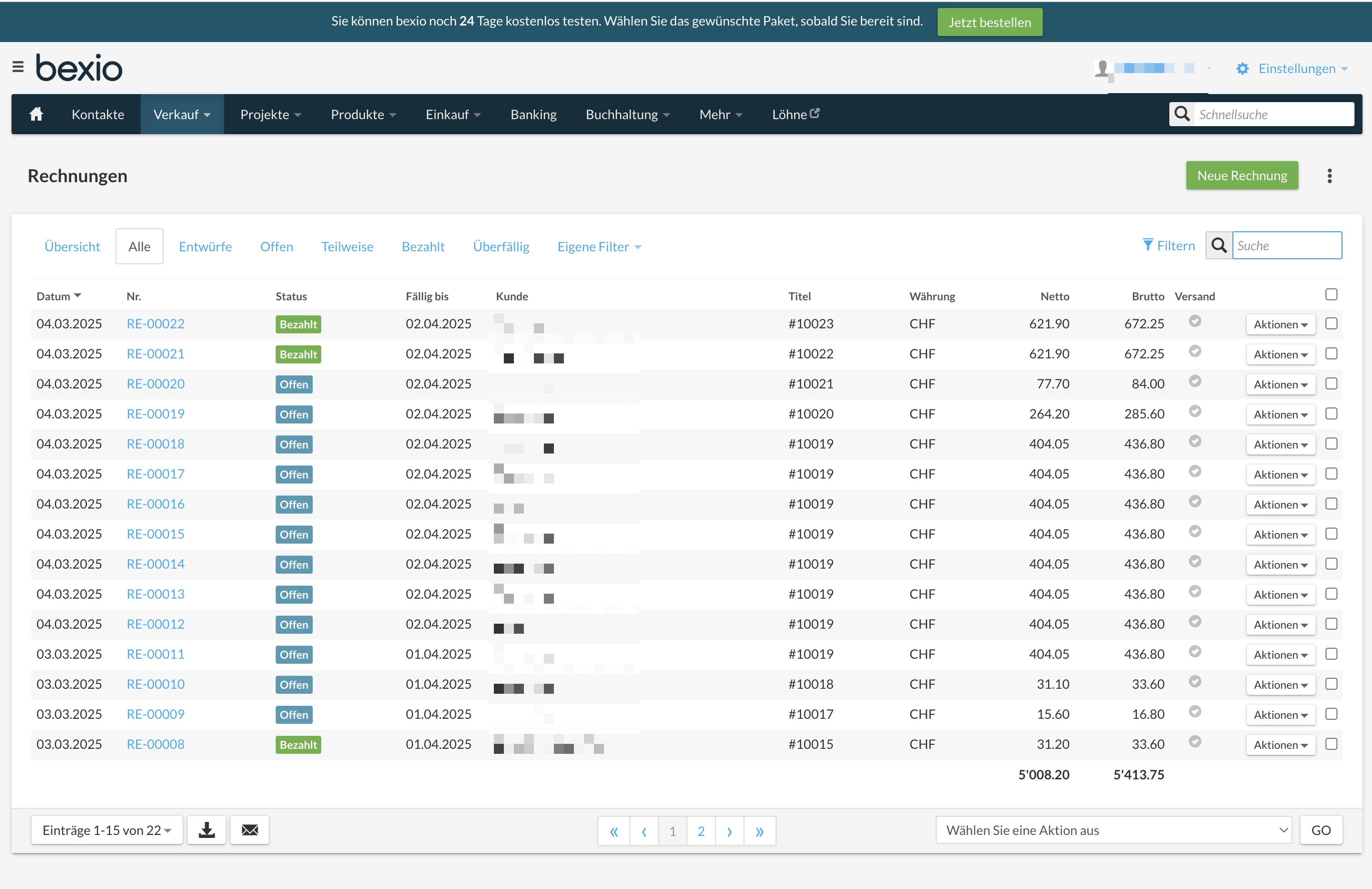Expand Aktionen dropdown for RE-00019

point(1280,414)
